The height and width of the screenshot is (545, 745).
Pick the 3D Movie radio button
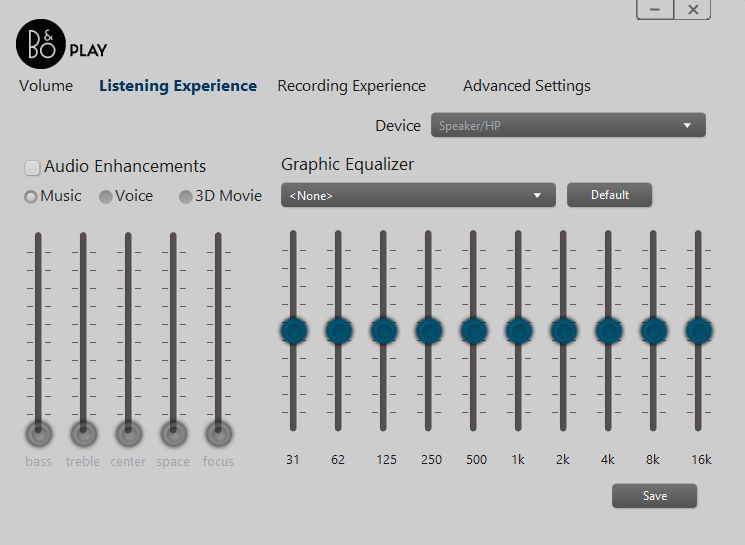coord(185,197)
